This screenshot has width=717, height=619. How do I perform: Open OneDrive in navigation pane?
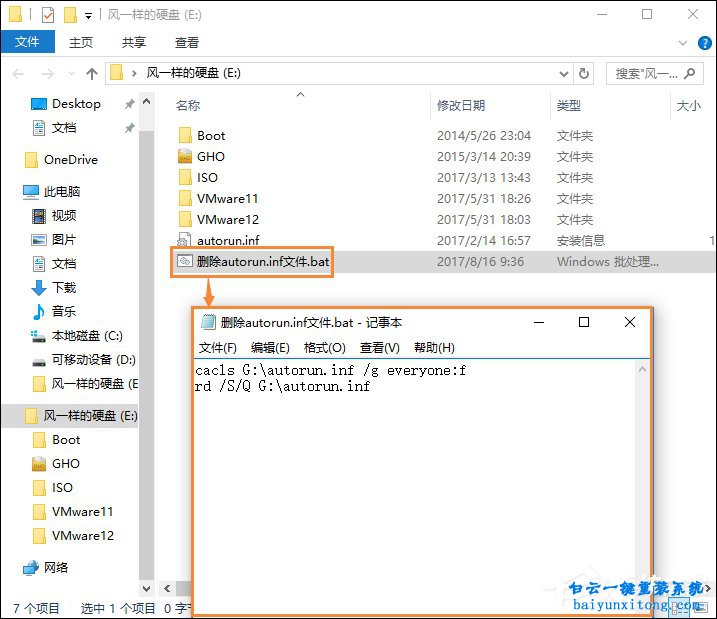(x=70, y=160)
